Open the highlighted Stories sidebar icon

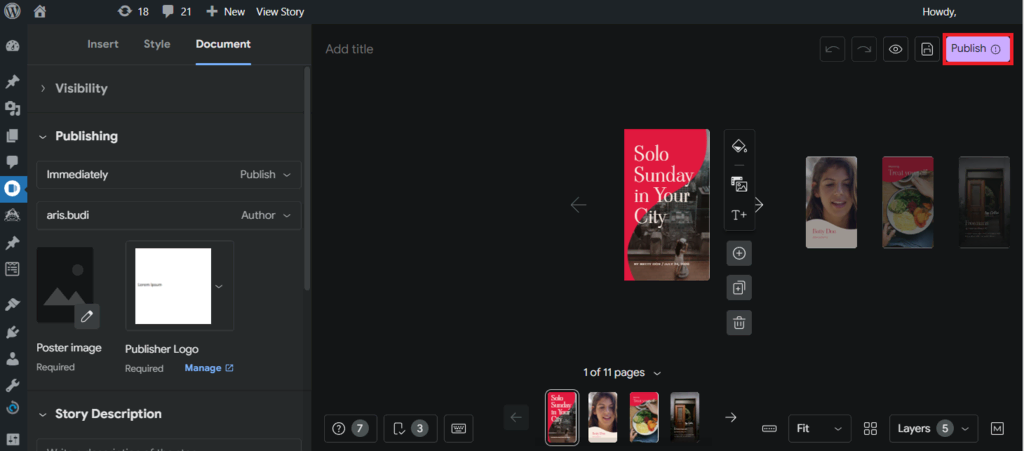tap(12, 189)
